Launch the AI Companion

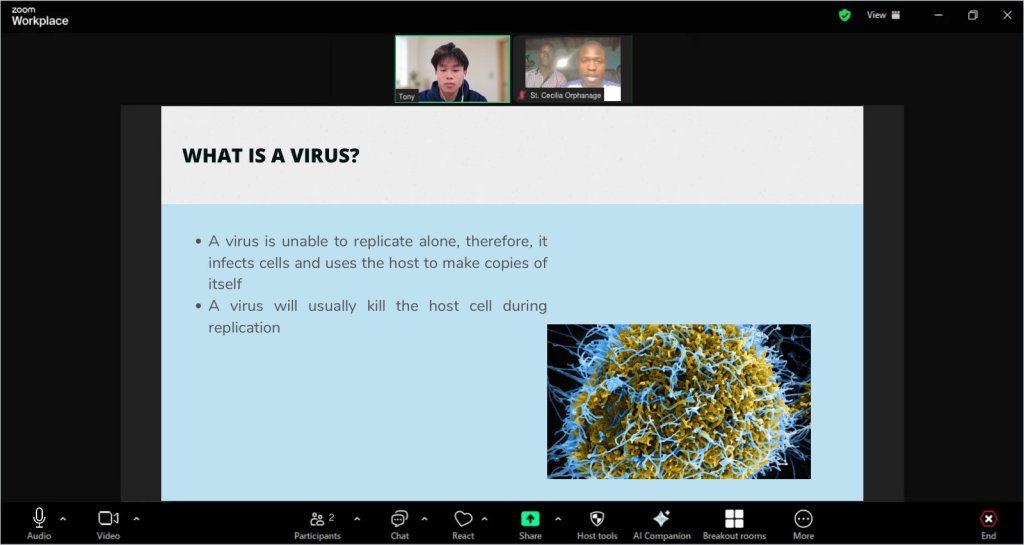[x=662, y=524]
